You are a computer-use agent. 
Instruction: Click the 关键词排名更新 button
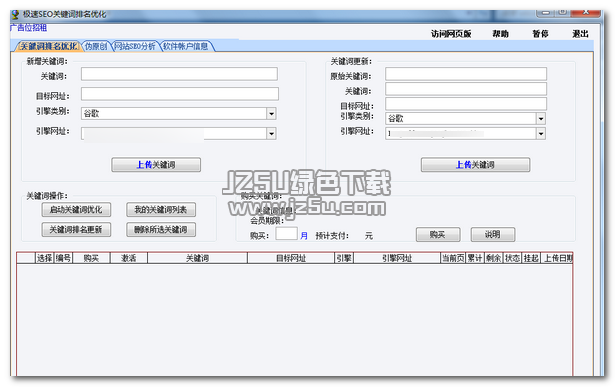pos(76,230)
